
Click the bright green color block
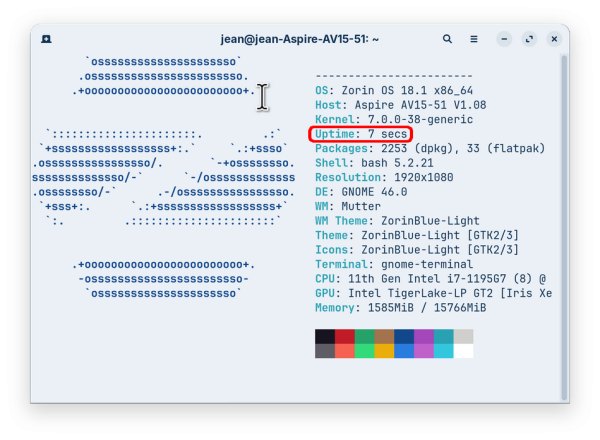coord(365,351)
